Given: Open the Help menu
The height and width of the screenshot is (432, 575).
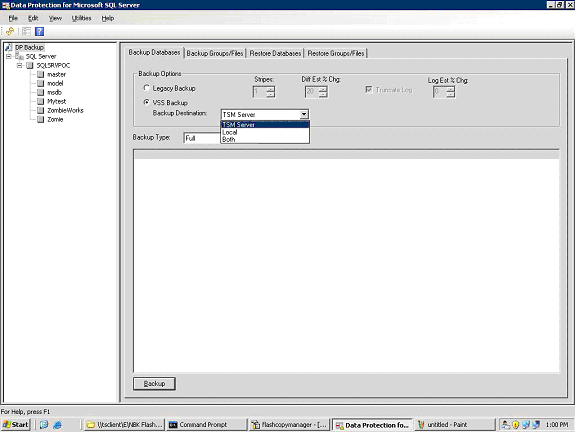Looking at the screenshot, I should pos(108,18).
